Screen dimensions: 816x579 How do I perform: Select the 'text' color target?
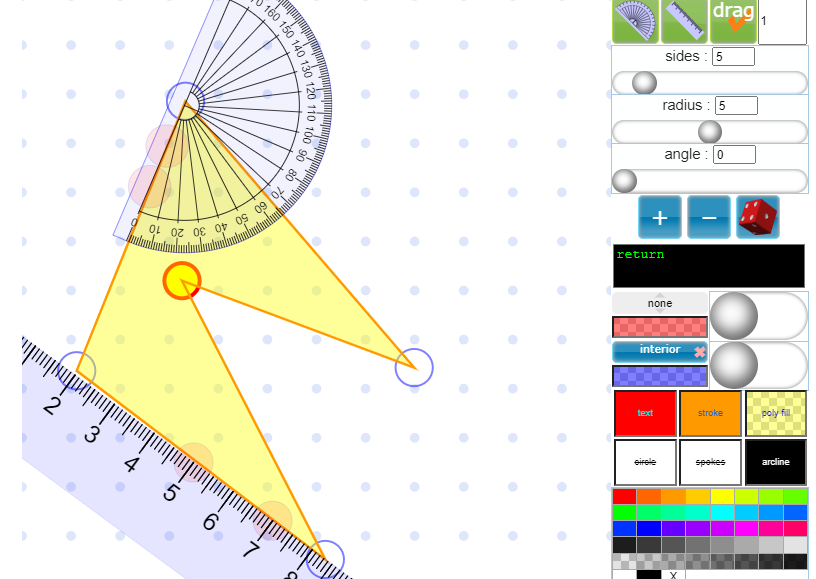tap(645, 413)
